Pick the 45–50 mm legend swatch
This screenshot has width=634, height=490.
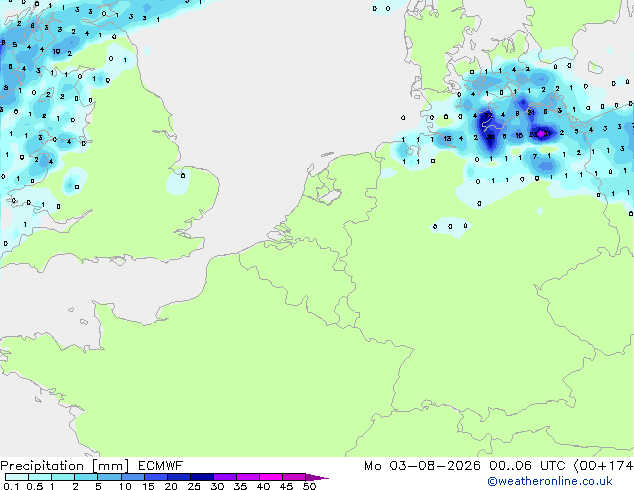click(x=294, y=477)
